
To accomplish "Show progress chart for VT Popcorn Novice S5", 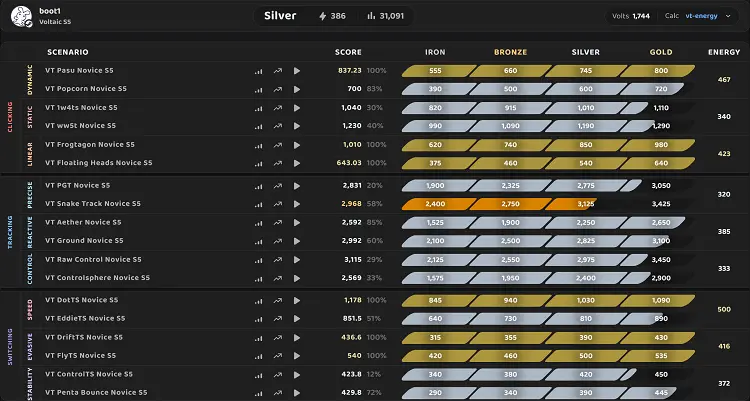I will [x=277, y=89].
